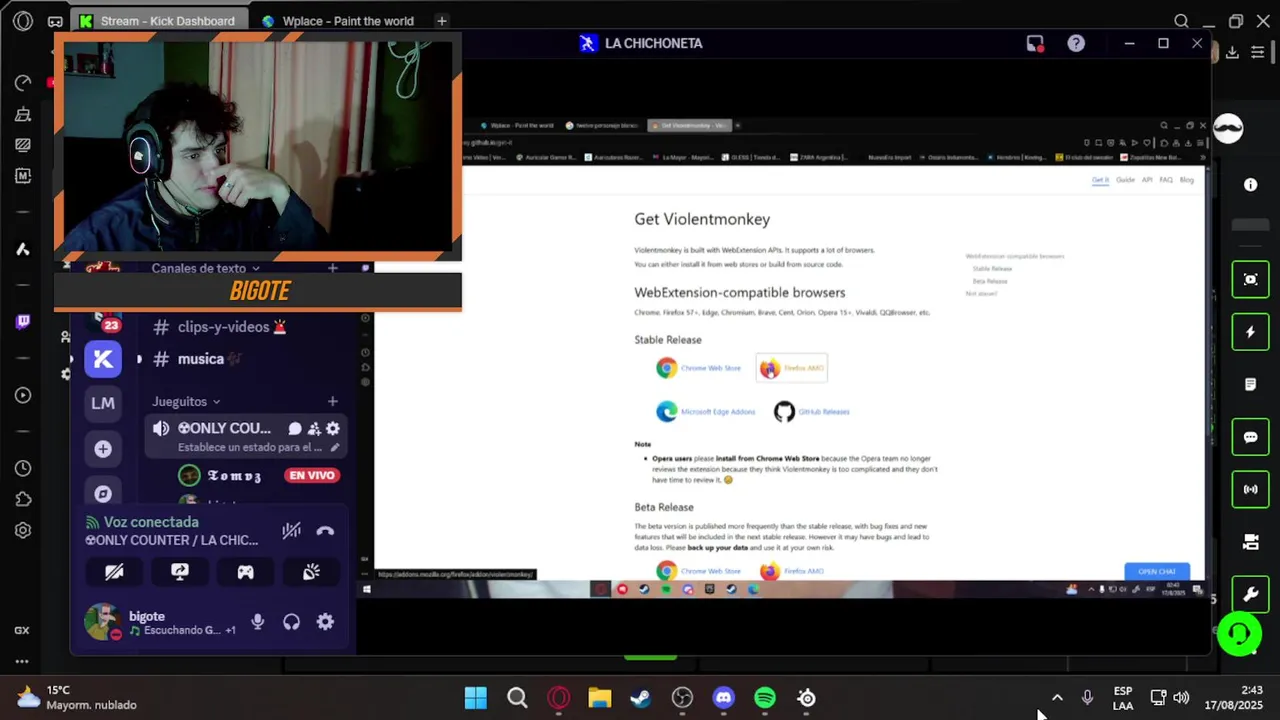
Task: Edit ONLY COUNTER channel settings gear
Action: click(x=333, y=428)
